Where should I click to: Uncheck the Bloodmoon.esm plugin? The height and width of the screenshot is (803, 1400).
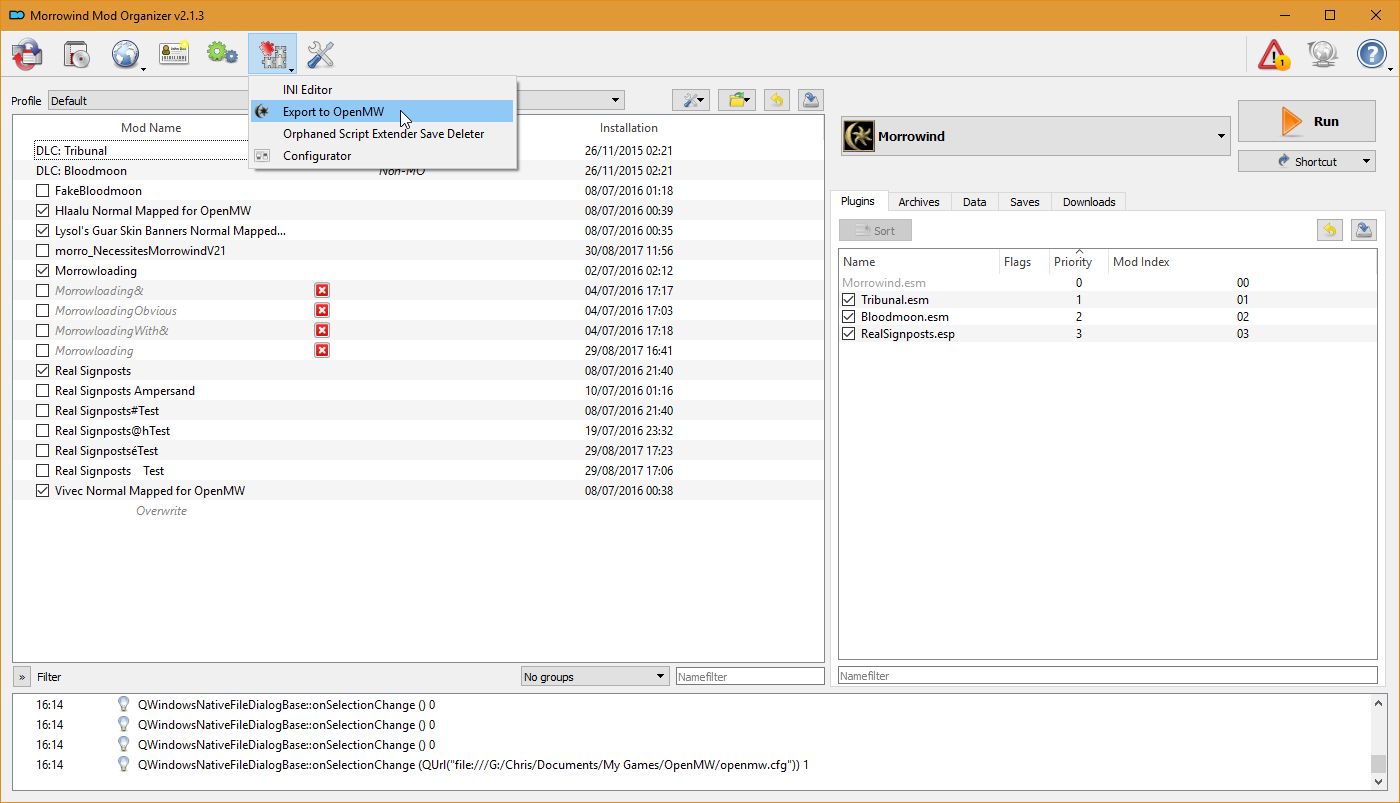[x=849, y=316]
